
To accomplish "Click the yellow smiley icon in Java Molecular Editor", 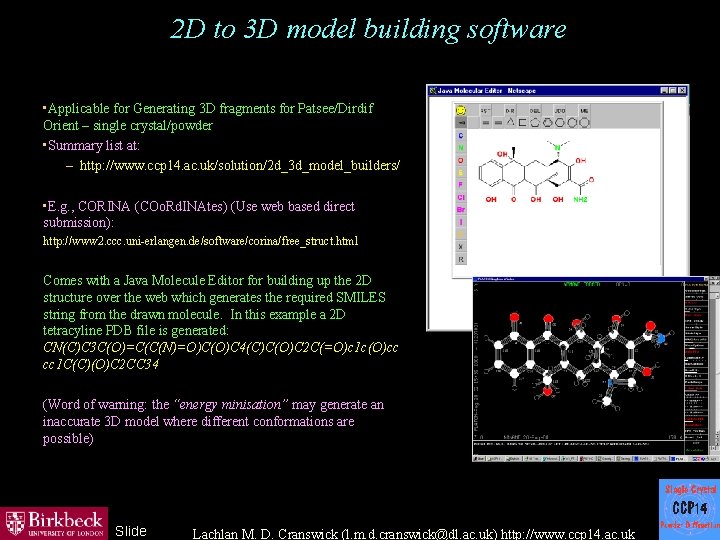I will coord(461,110).
